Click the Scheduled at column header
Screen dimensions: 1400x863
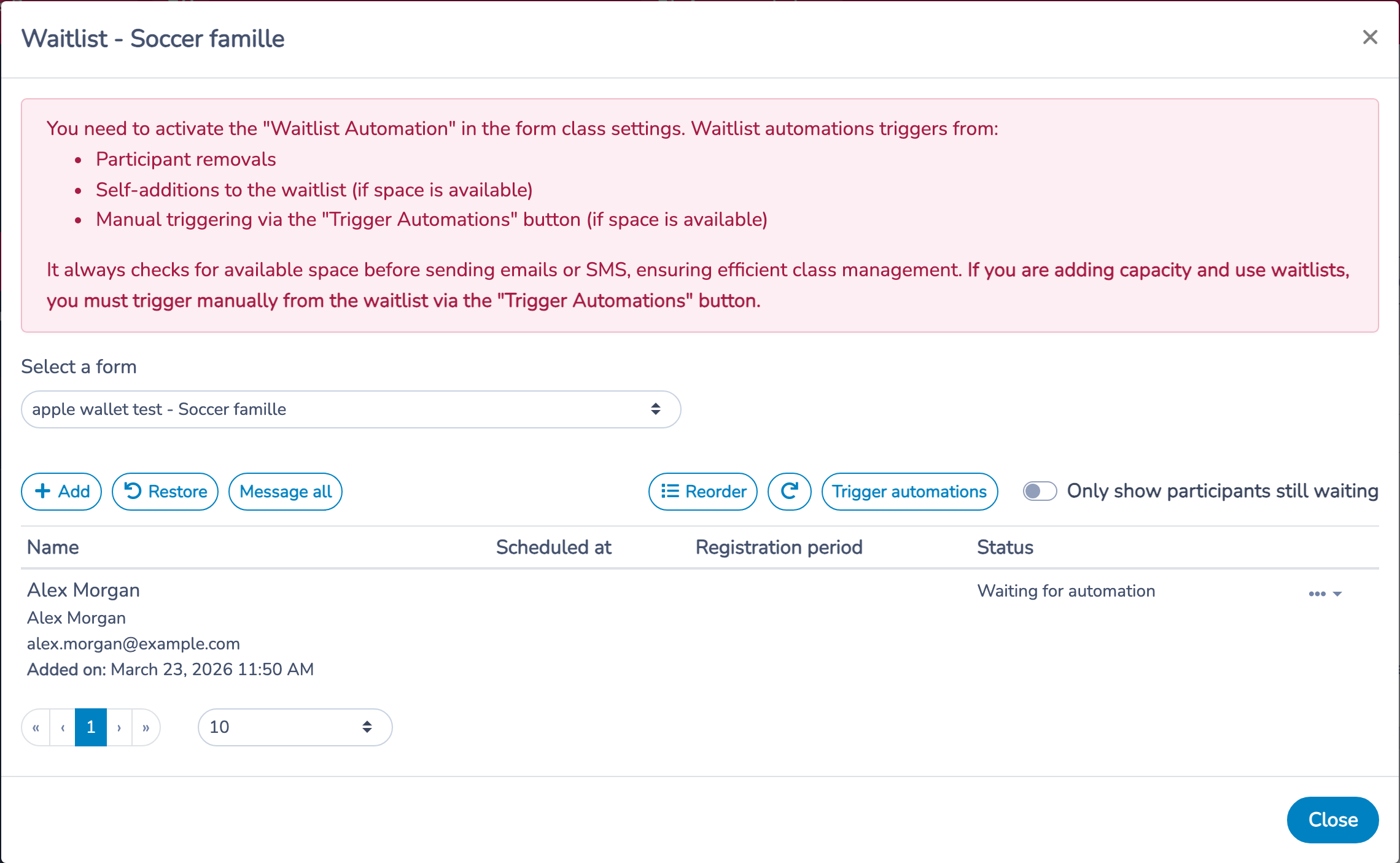click(554, 548)
